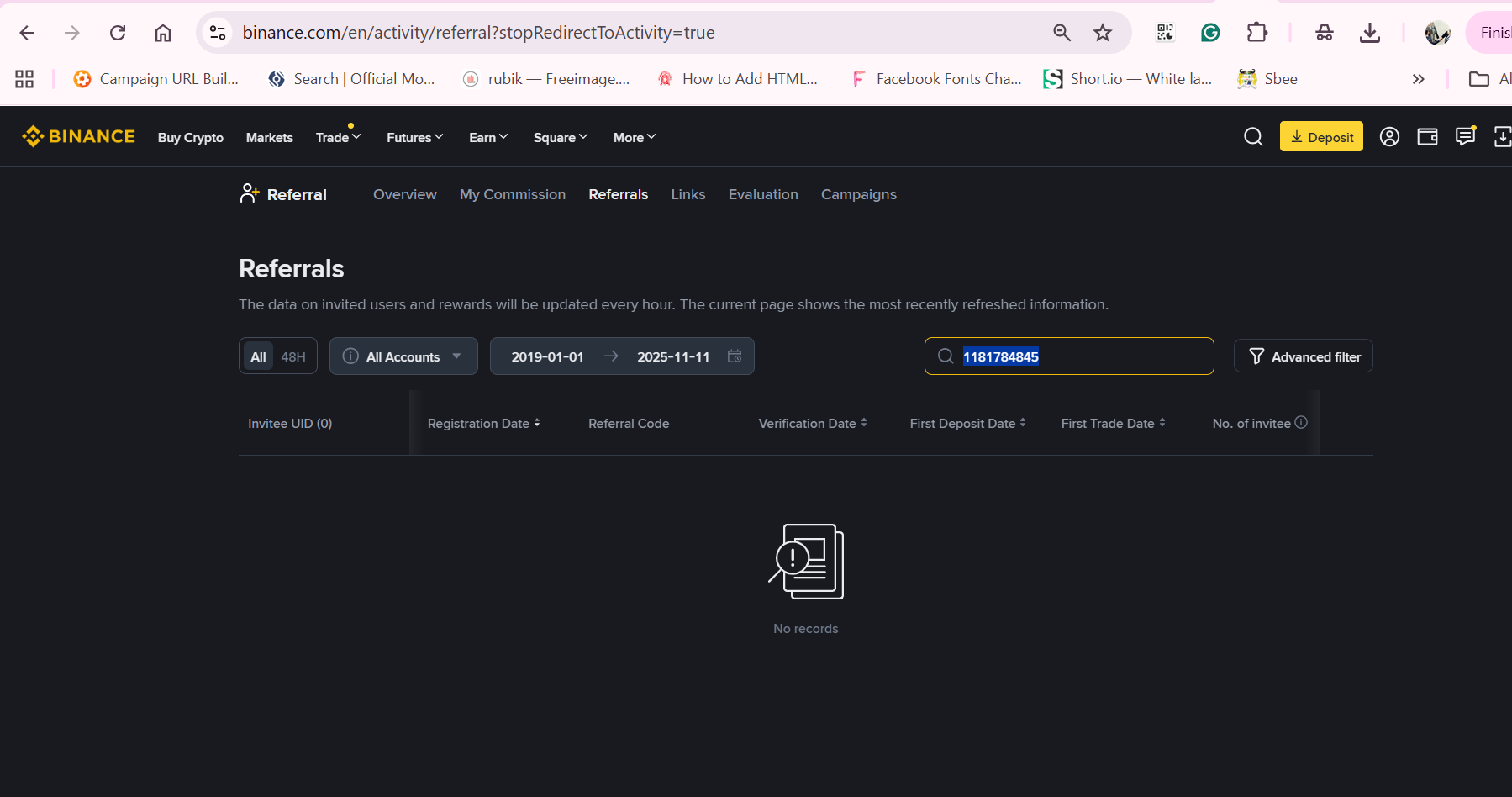The height and width of the screenshot is (797, 1512).
Task: Click the Referral Code column header
Action: 629,424
